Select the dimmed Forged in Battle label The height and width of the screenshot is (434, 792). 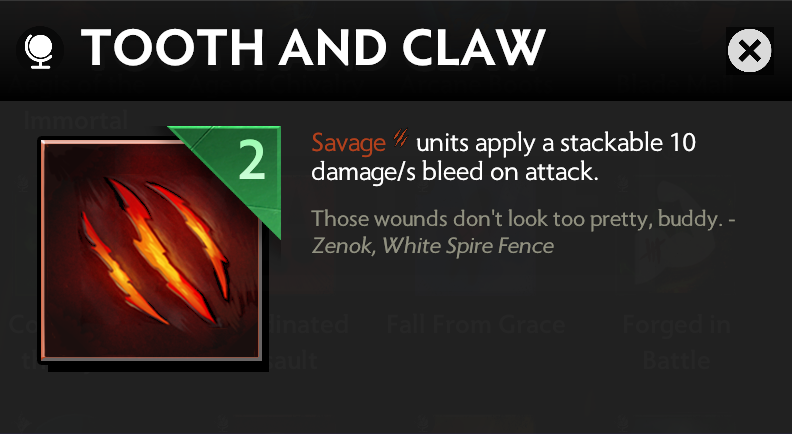point(676,342)
